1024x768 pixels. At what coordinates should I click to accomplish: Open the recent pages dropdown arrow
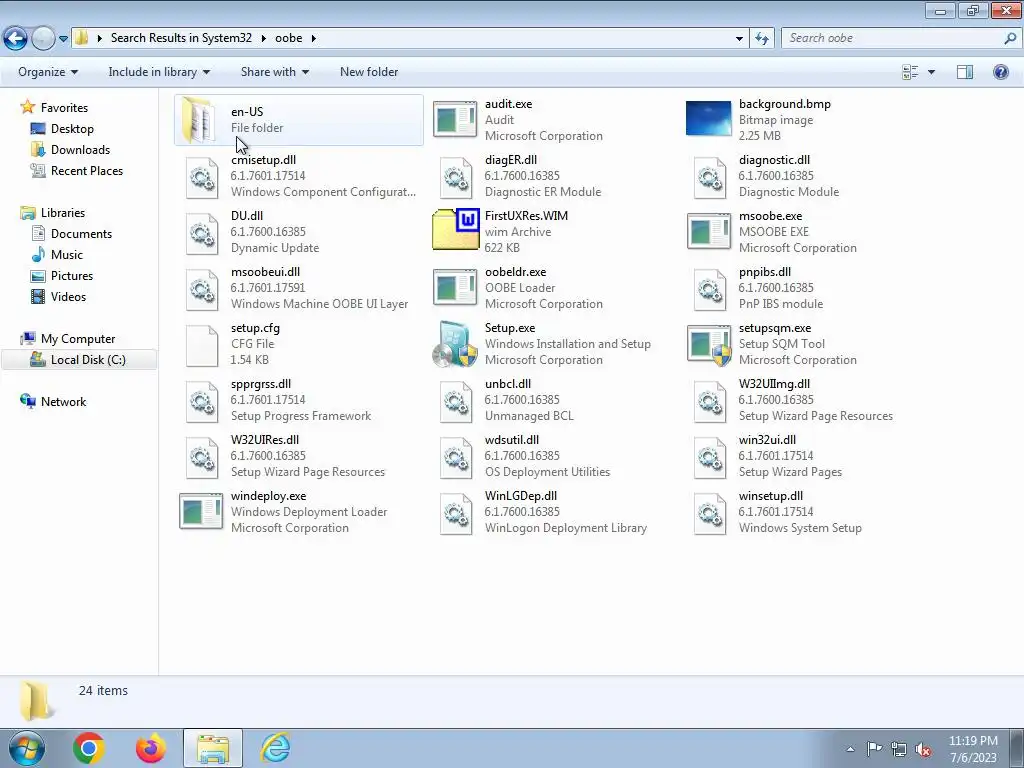pos(63,39)
